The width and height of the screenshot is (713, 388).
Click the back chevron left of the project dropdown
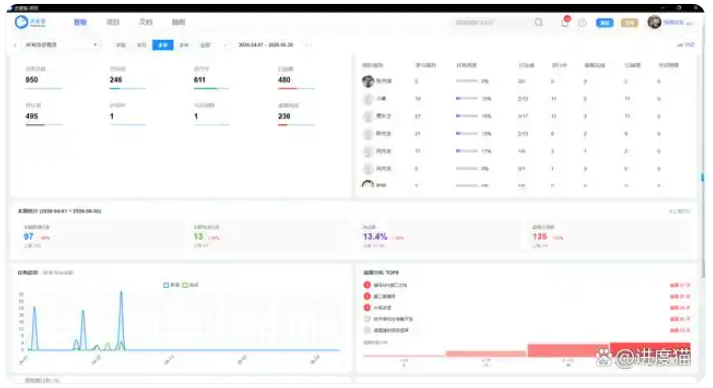tap(15, 45)
